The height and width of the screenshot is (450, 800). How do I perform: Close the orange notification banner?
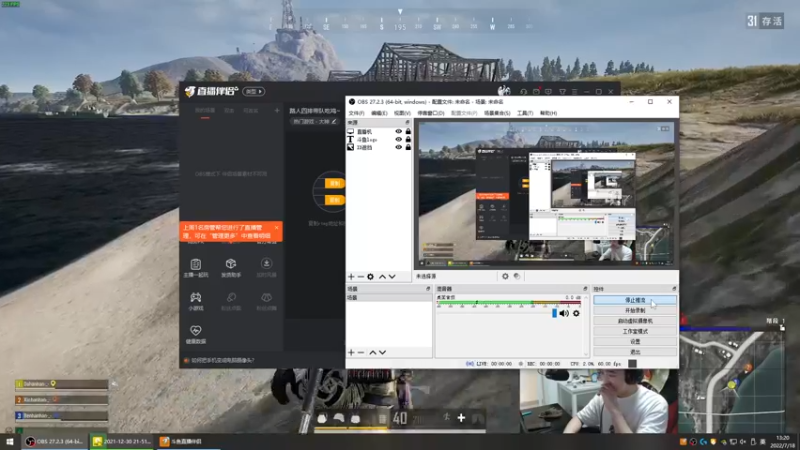pyautogui.click(x=277, y=228)
